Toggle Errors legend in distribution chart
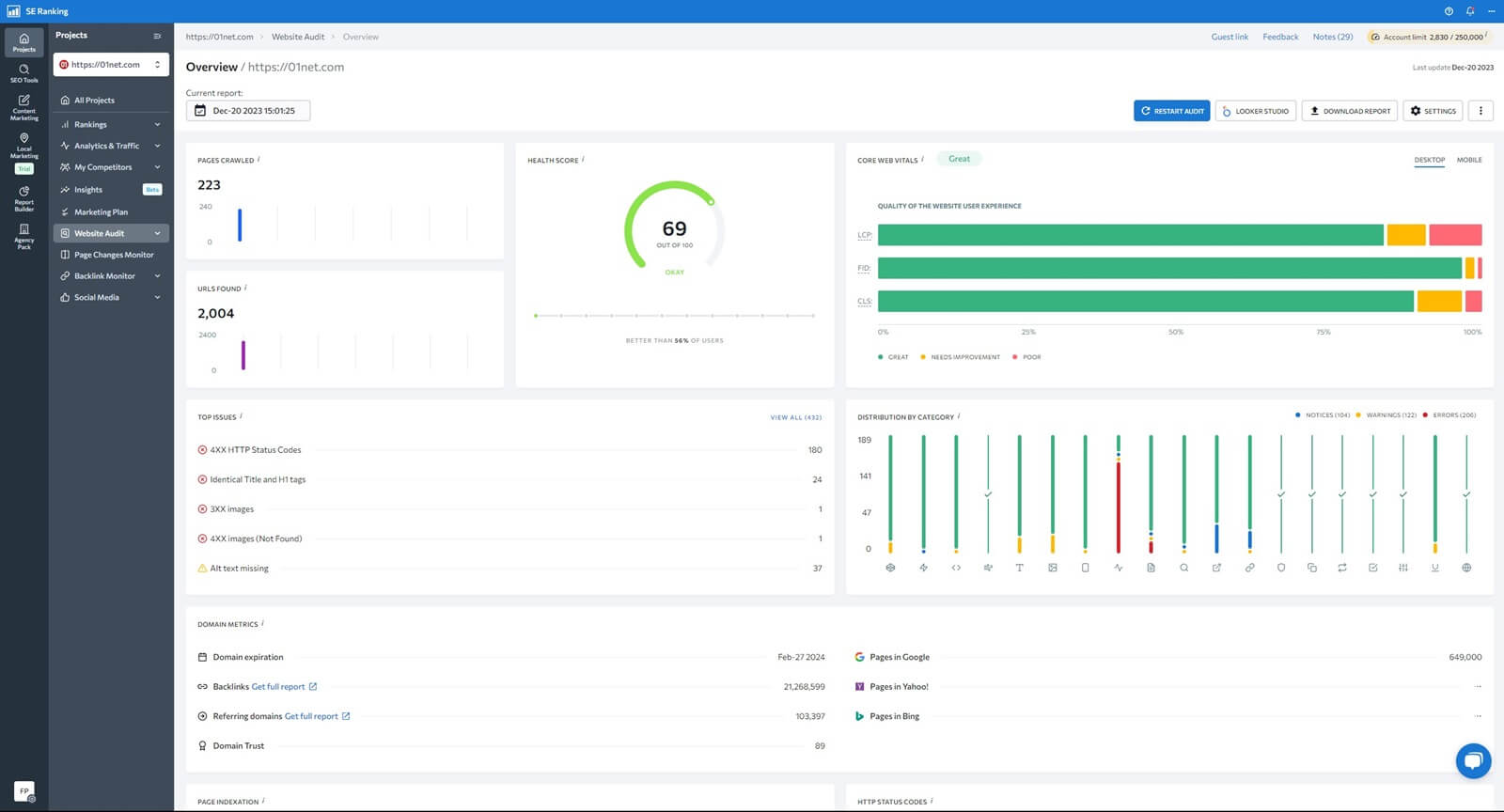This screenshot has height=812, width=1504. tap(1449, 414)
